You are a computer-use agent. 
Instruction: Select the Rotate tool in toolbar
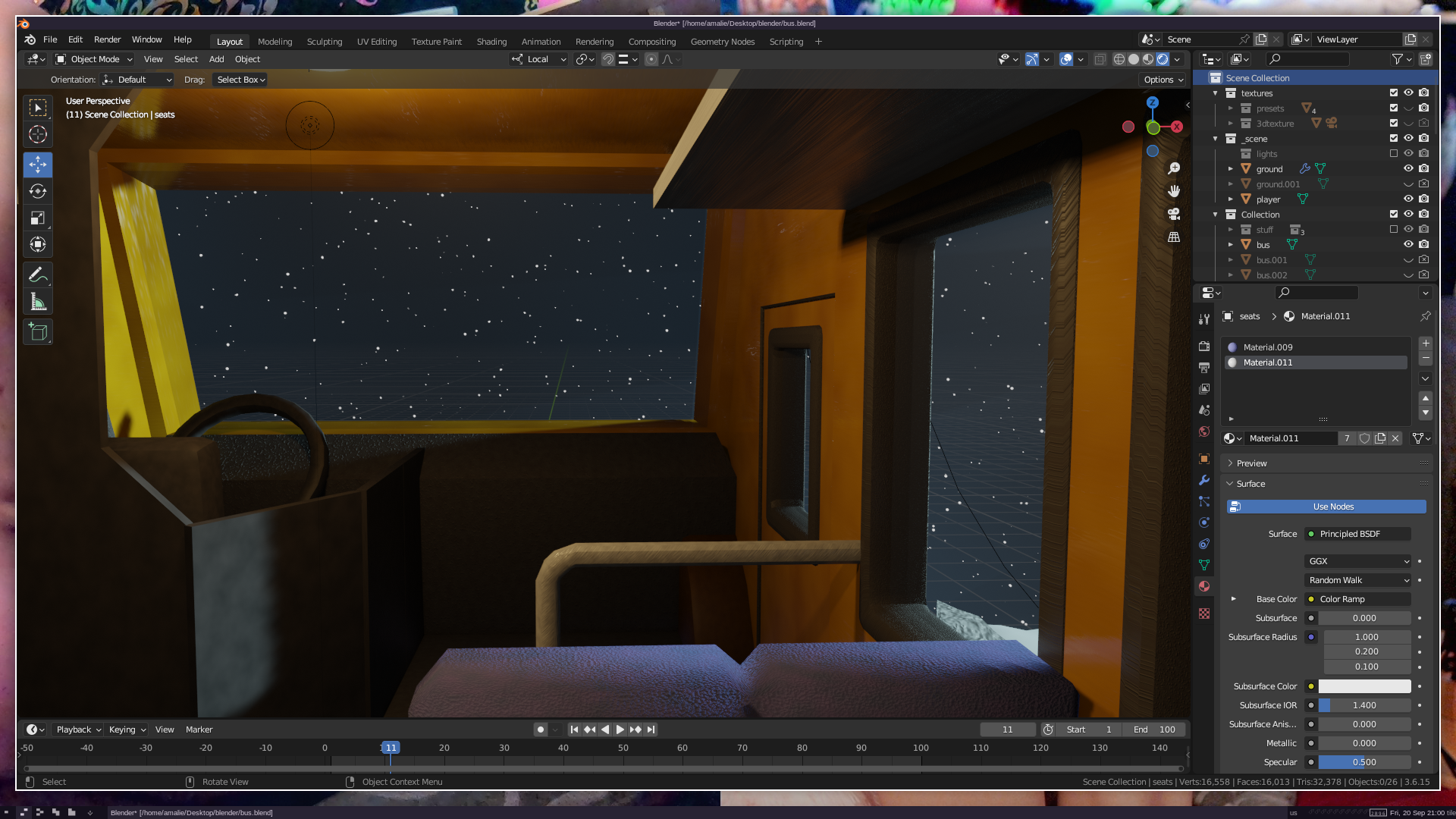(38, 191)
